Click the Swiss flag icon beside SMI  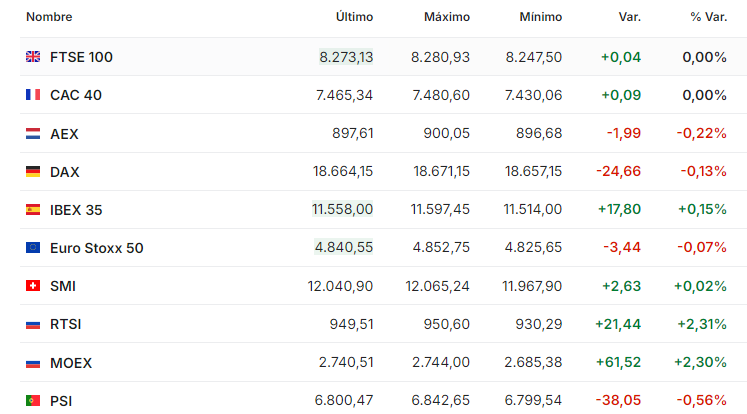pos(33,286)
